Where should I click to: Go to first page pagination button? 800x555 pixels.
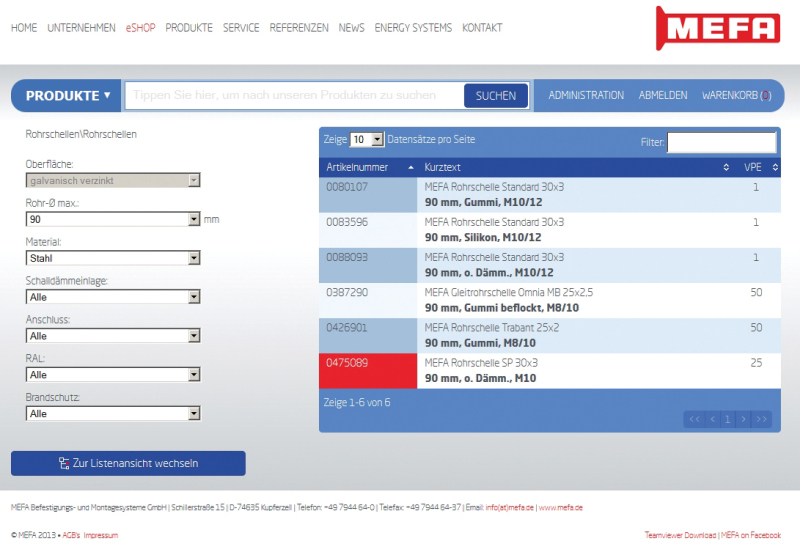pyautogui.click(x=694, y=419)
